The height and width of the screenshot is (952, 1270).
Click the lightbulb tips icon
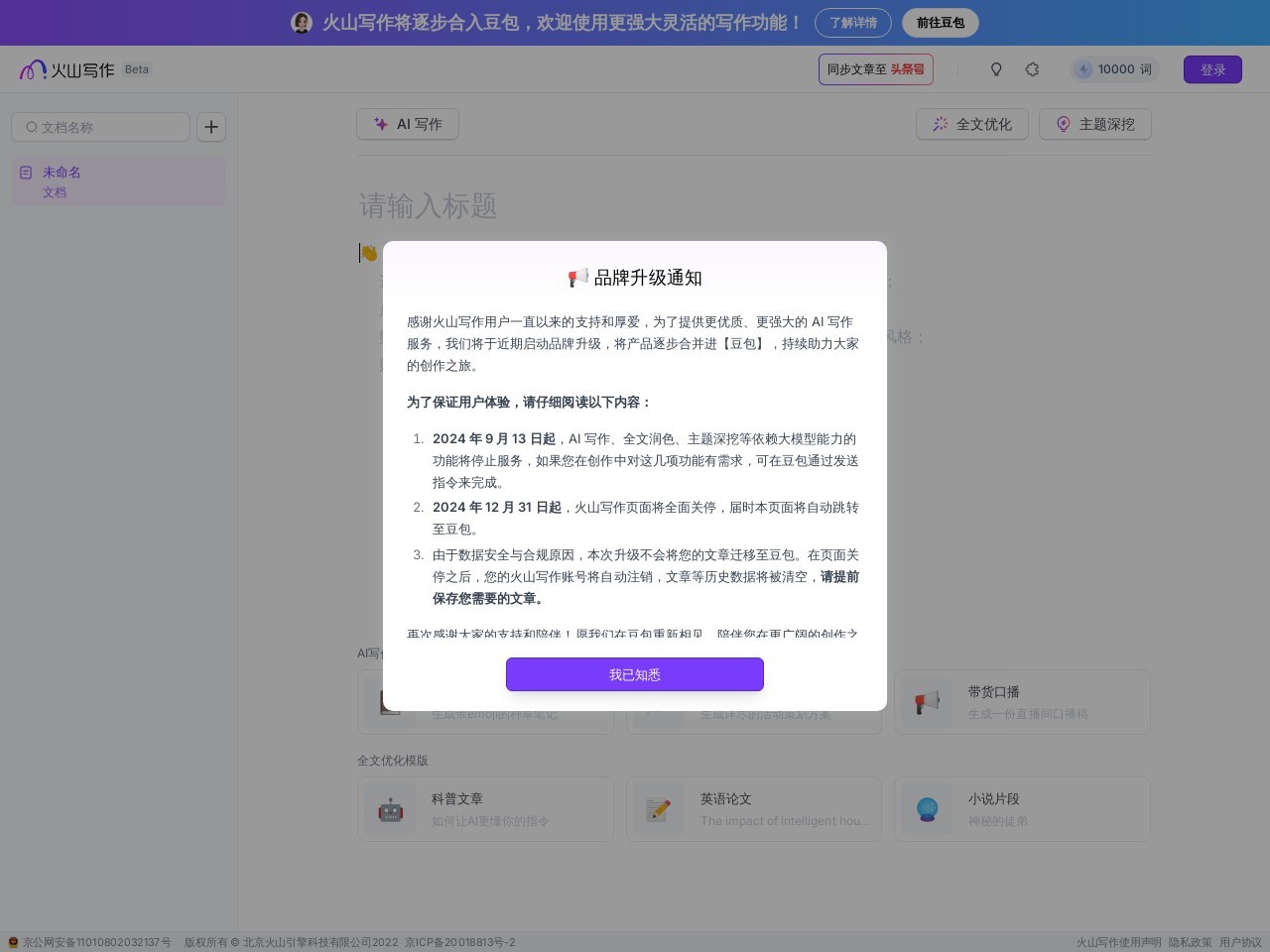click(996, 69)
